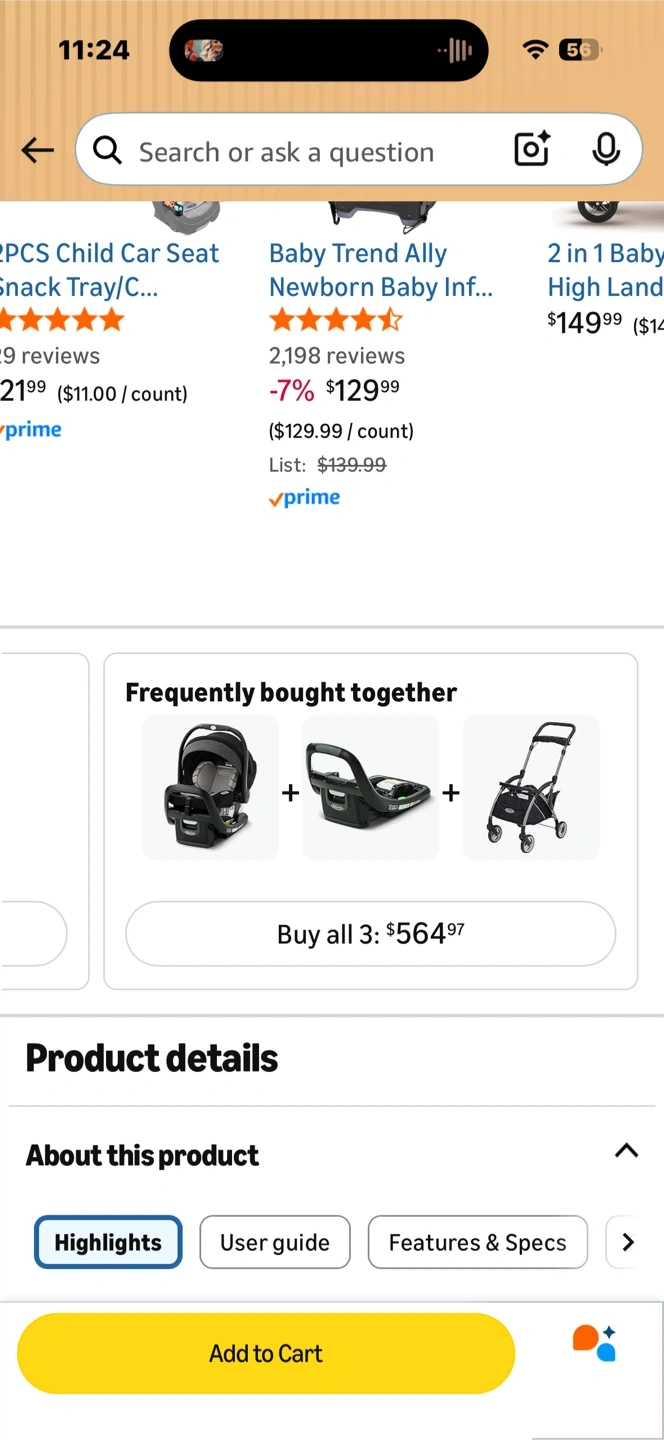Open the Child Car Seat Snack Tray link
The image size is (664, 1440).
(x=108, y=270)
